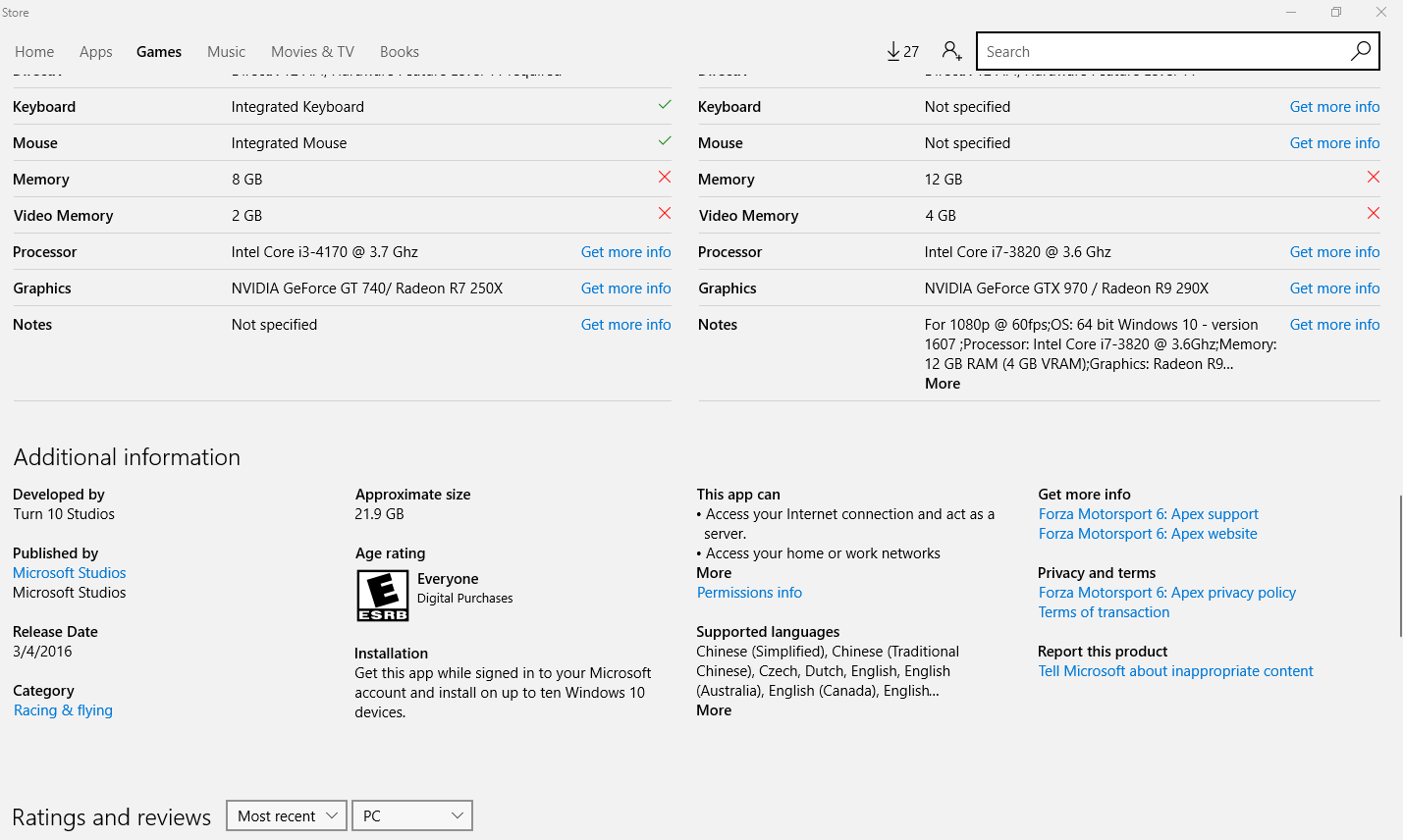Minimize the Store window

1291,13
